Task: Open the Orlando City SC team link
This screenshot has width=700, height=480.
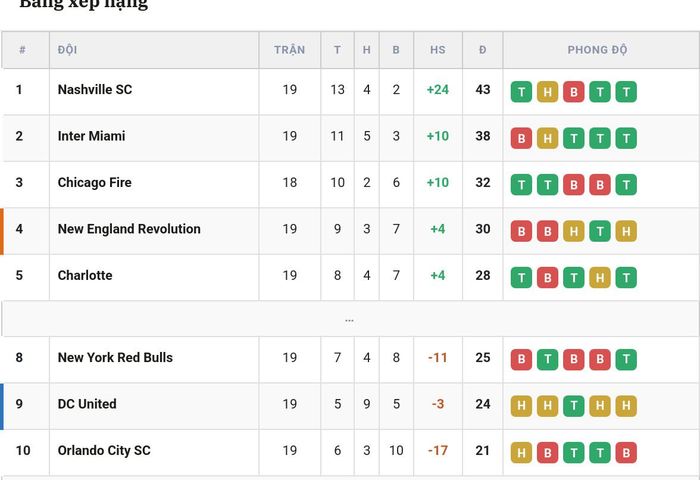Action: (104, 451)
